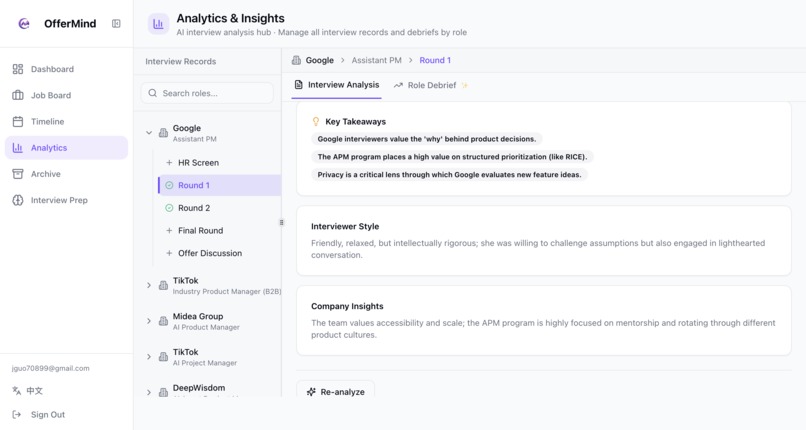Select the Interview Analysis tab

tap(337, 85)
